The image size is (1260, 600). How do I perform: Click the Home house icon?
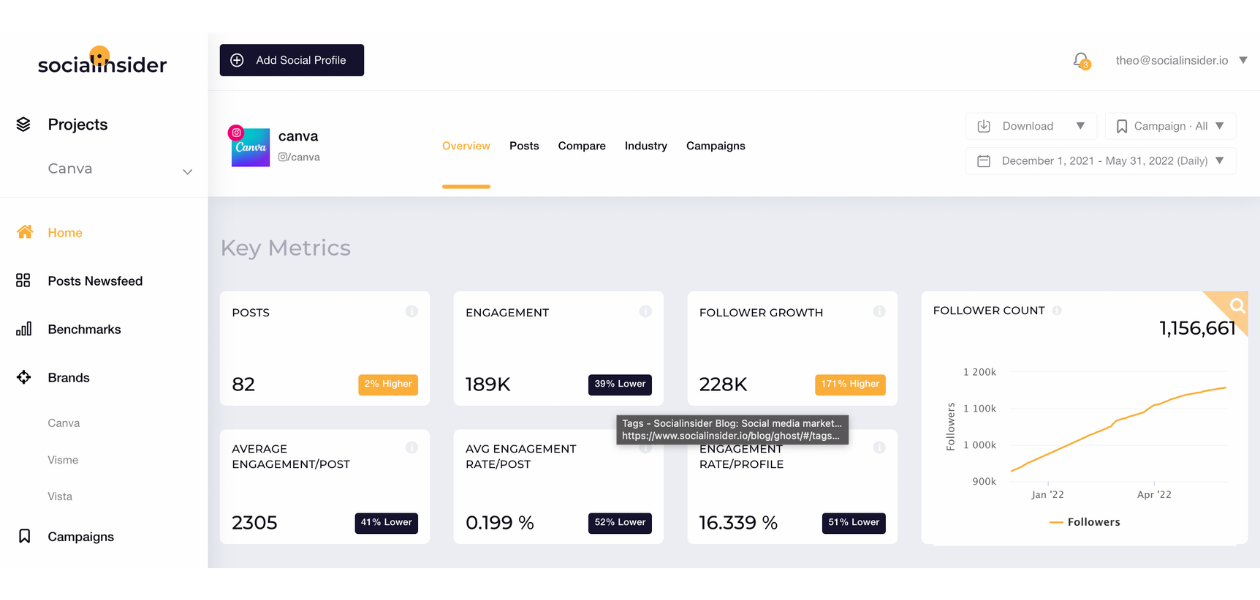[x=25, y=232]
